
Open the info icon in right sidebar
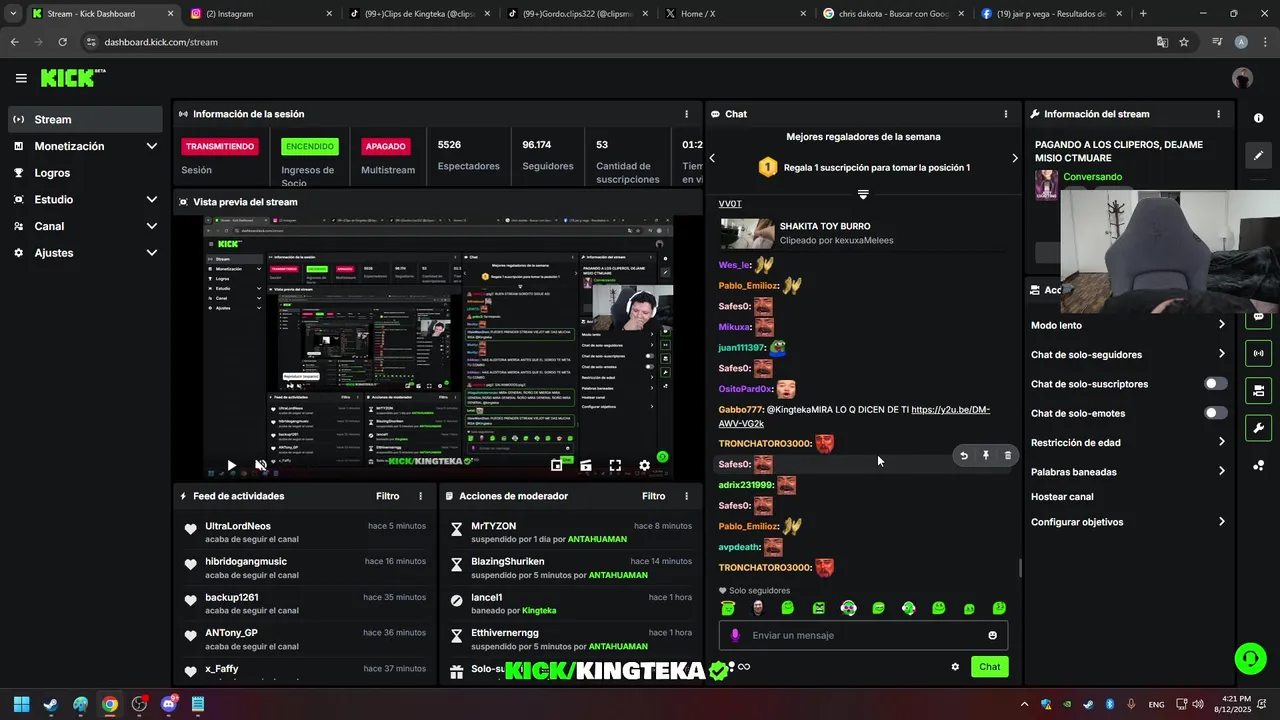tap(1258, 118)
